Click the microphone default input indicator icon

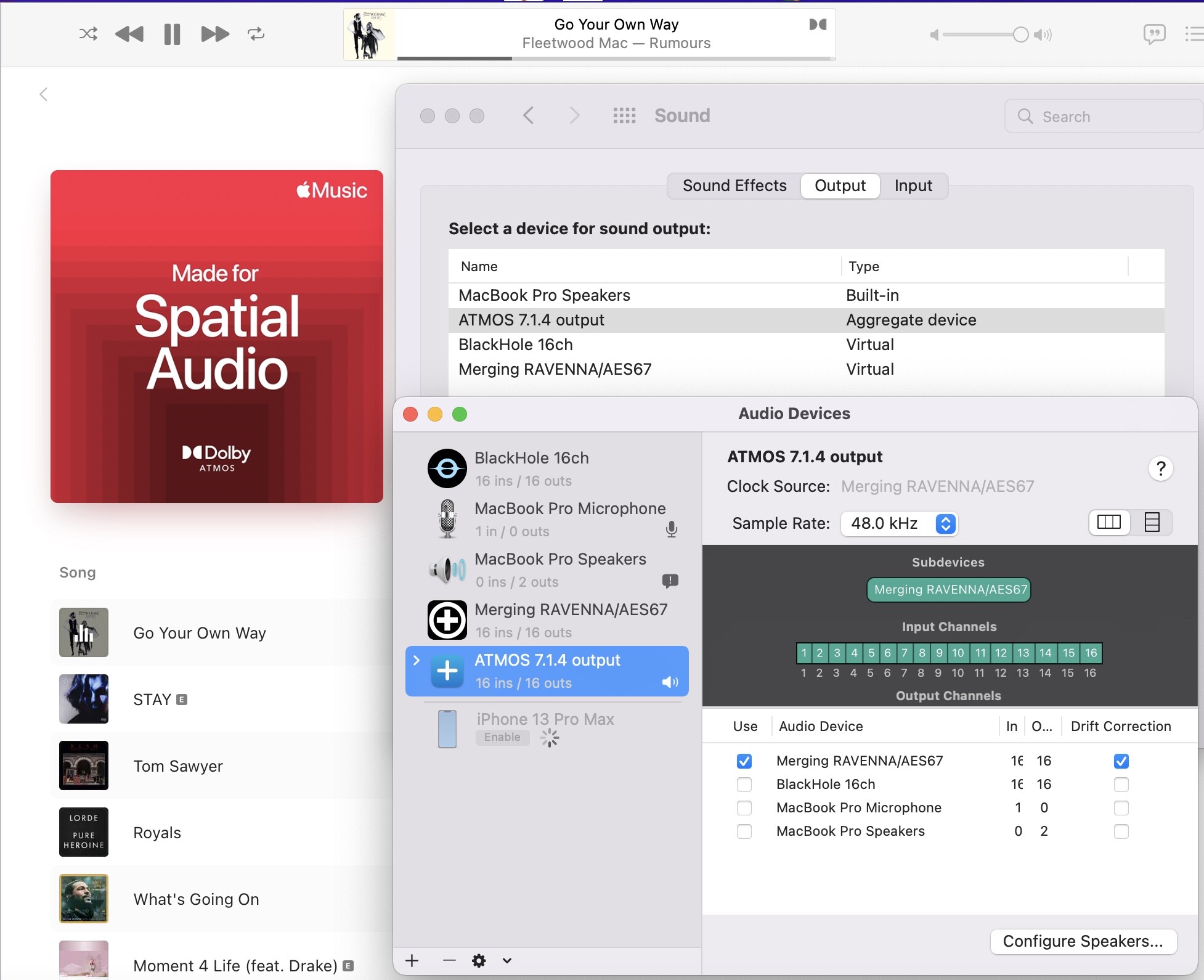coord(672,529)
